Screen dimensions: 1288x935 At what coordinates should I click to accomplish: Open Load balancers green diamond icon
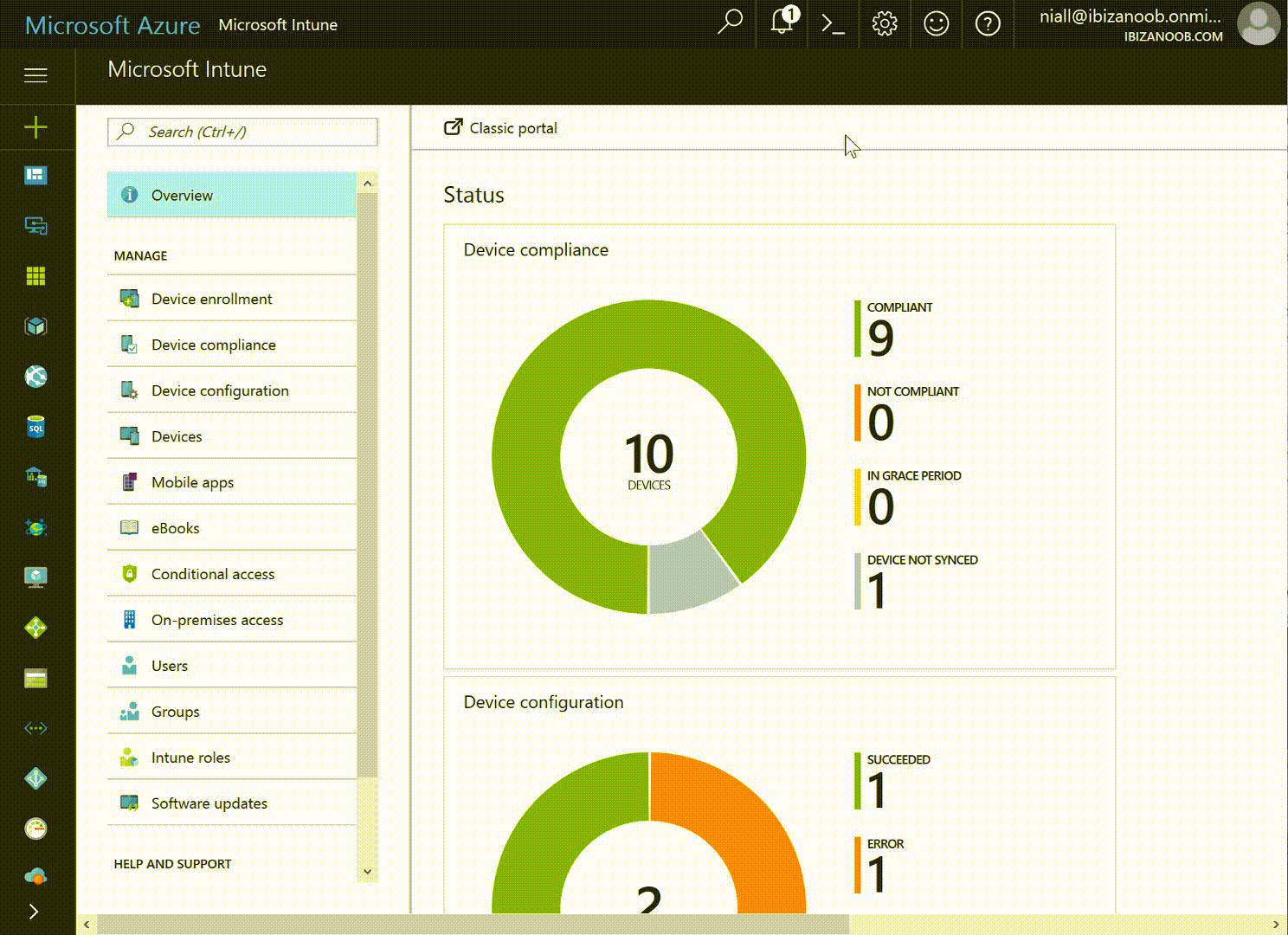pos(35,628)
